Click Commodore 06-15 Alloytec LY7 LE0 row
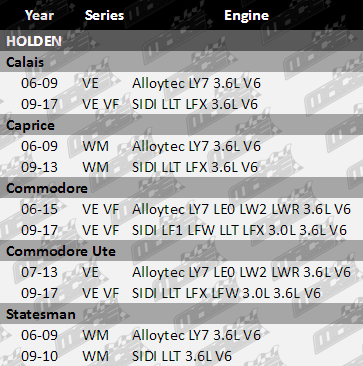Viewport: 363px width, 366px height. coord(181,209)
